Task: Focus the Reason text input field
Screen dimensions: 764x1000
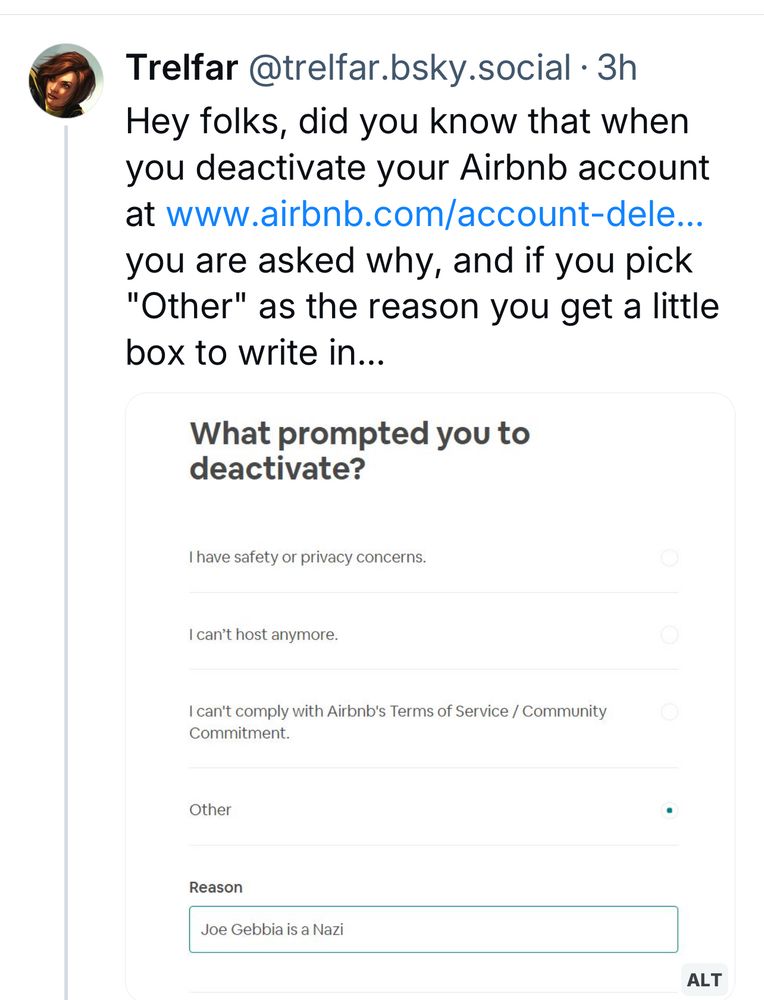Action: [x=434, y=929]
